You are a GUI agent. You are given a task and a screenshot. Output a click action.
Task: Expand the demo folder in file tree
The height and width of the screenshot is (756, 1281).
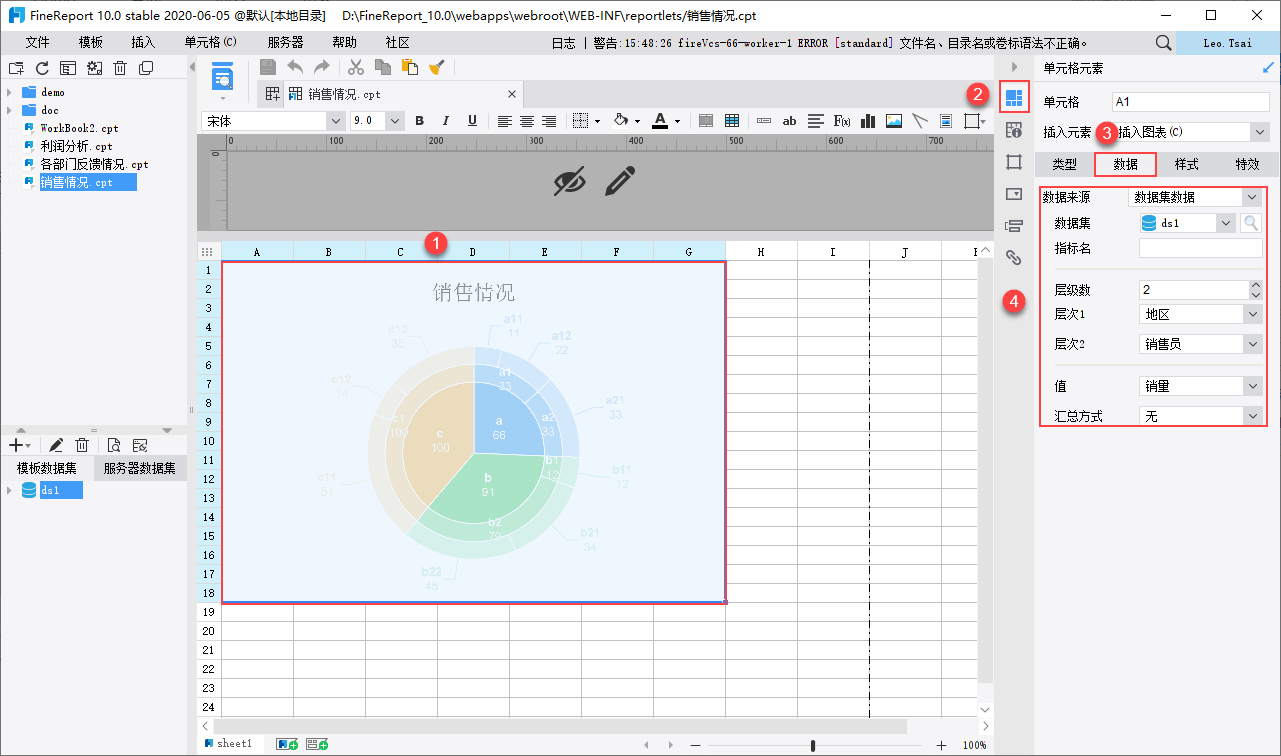[x=9, y=93]
